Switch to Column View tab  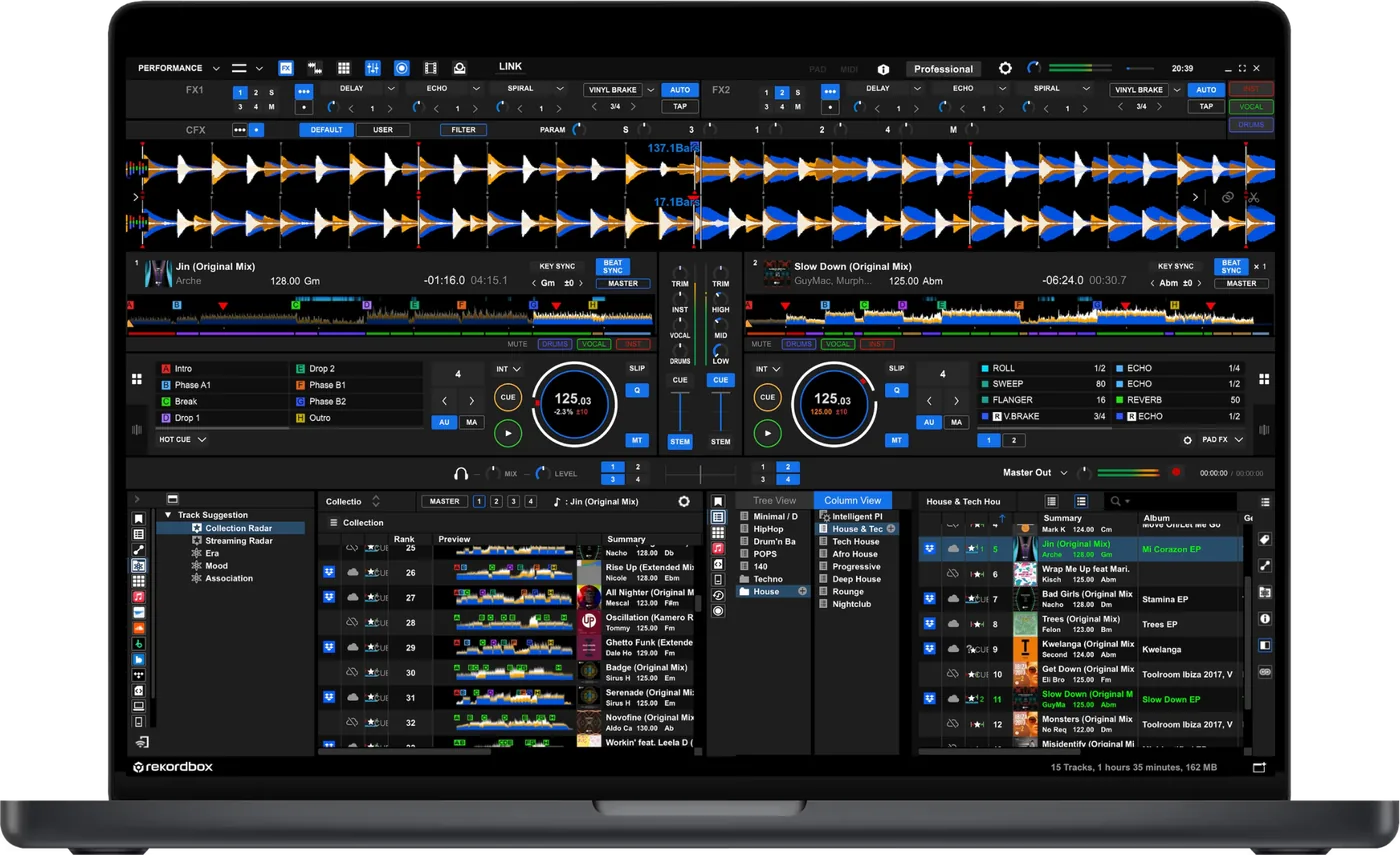[x=852, y=501]
